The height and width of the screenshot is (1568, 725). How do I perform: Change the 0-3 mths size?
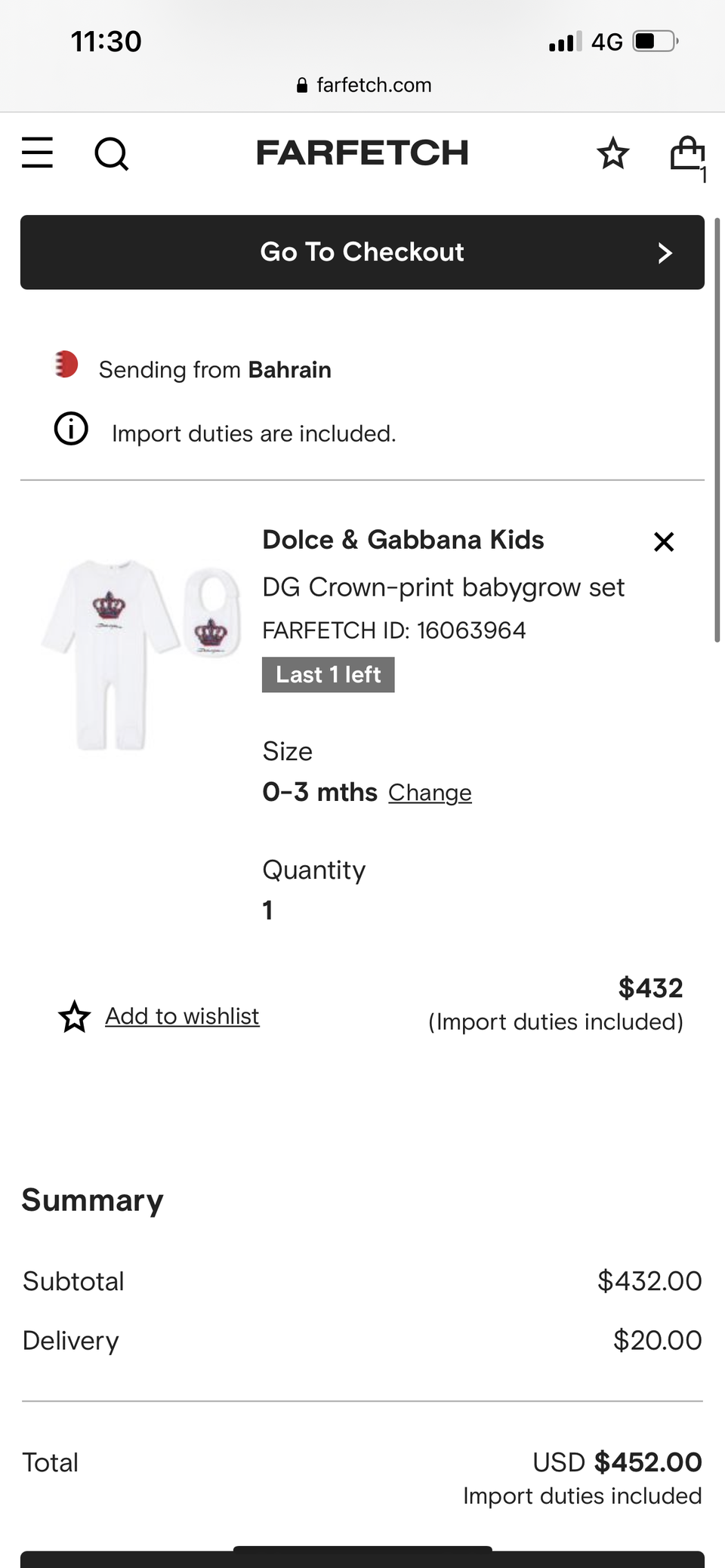click(x=430, y=793)
